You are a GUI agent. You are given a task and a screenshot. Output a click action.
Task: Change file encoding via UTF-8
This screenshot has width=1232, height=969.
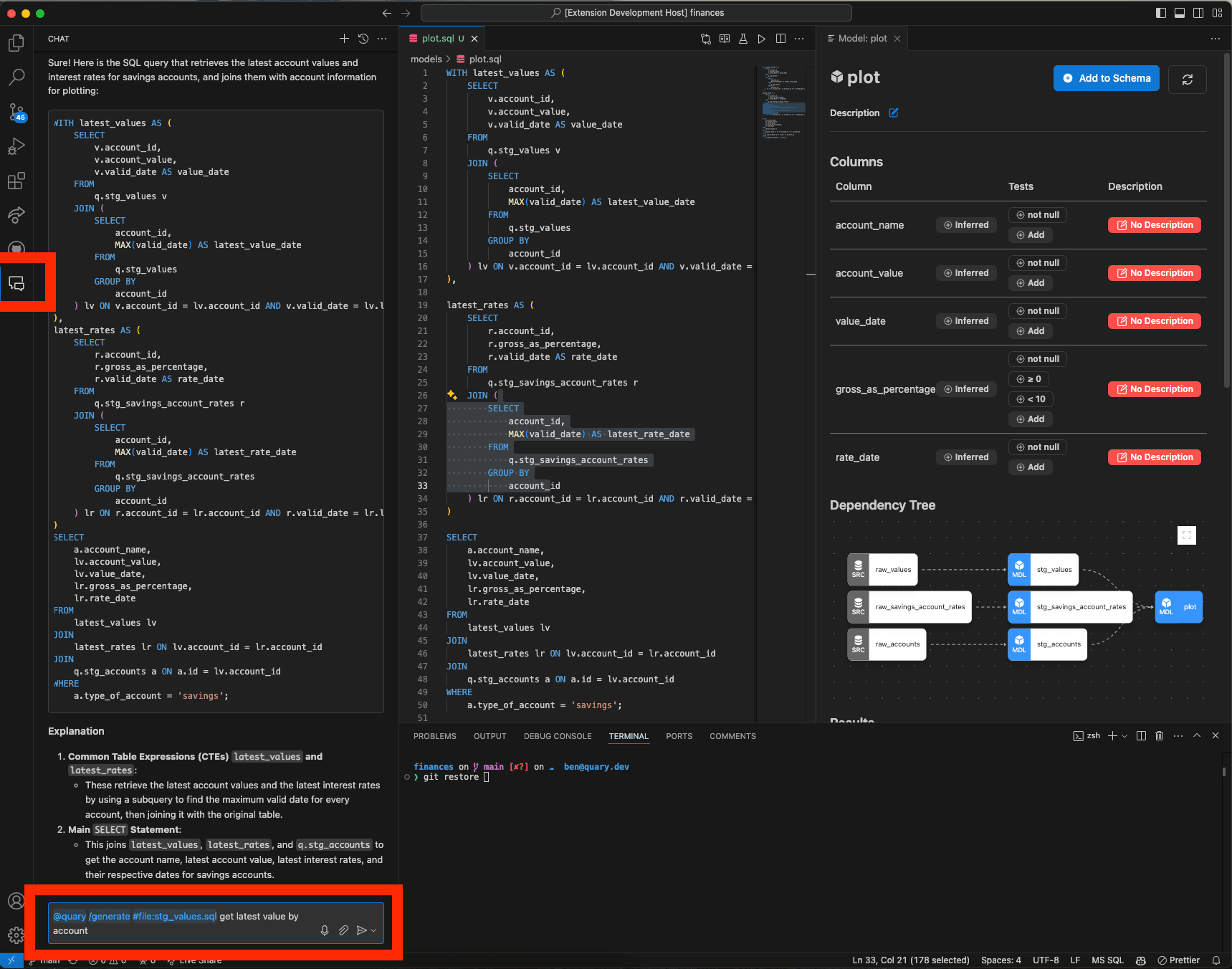tap(1046, 960)
